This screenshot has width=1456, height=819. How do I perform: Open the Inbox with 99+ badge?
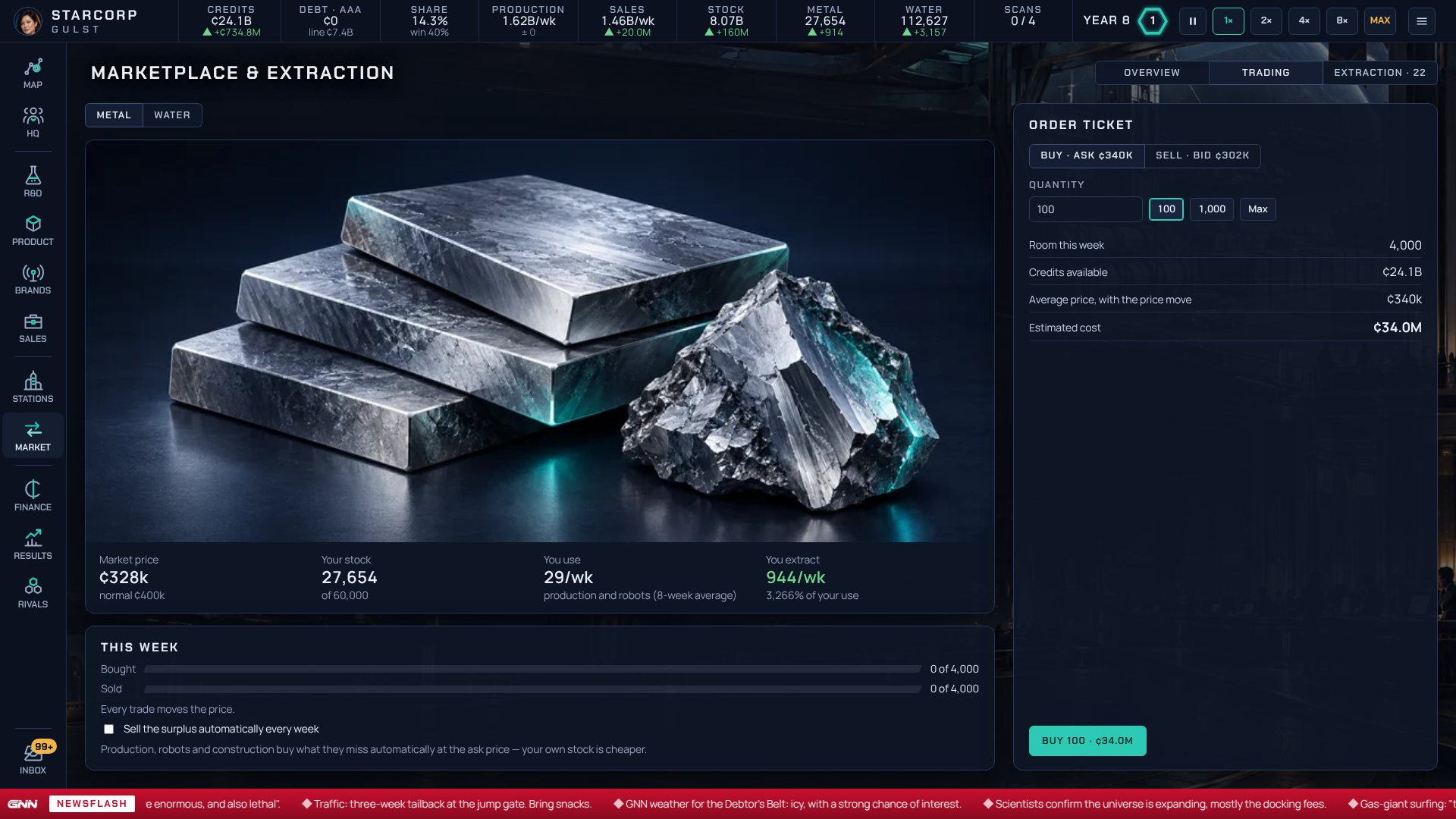pos(33,758)
